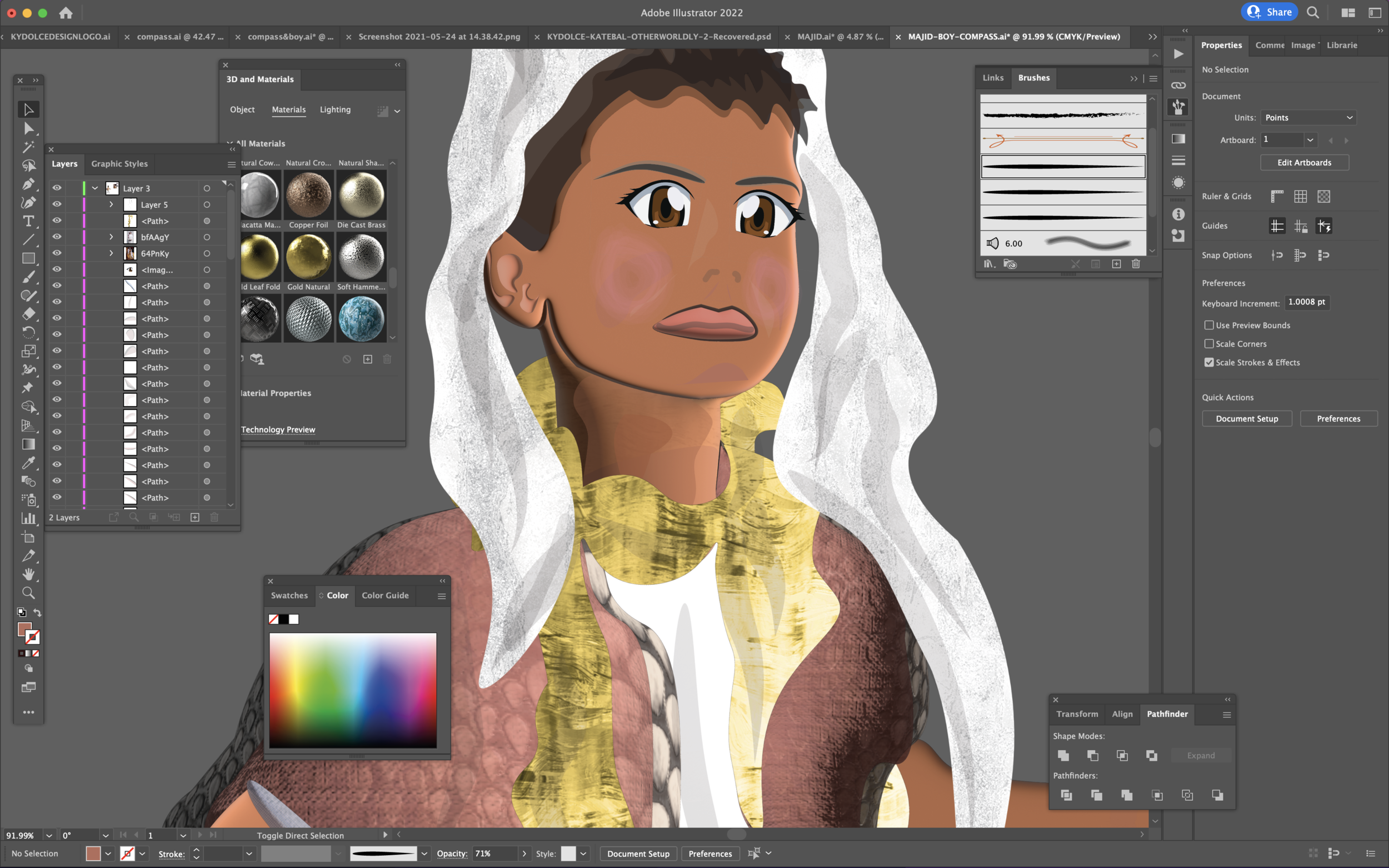Show rulers icon in Ruler & Grids

point(1276,197)
